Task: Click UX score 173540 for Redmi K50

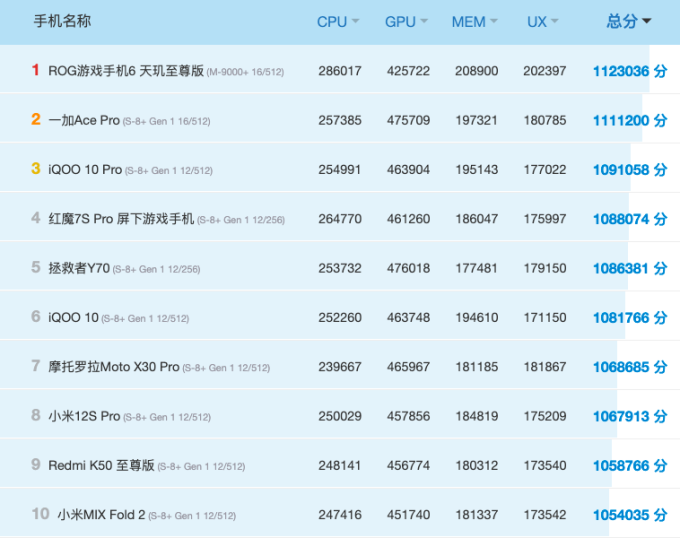Action: coord(544,466)
